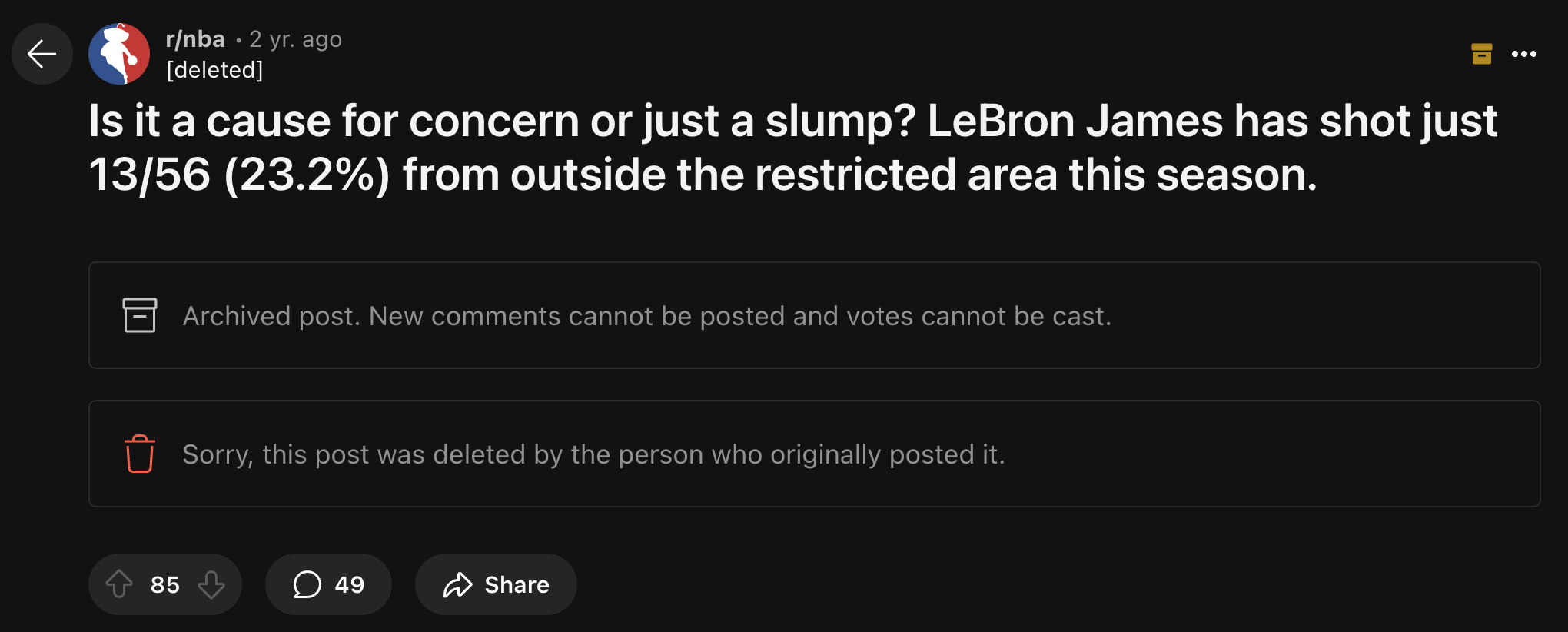
Task: Click the "2 yr. ago" post timestamp
Action: pyautogui.click(x=296, y=39)
